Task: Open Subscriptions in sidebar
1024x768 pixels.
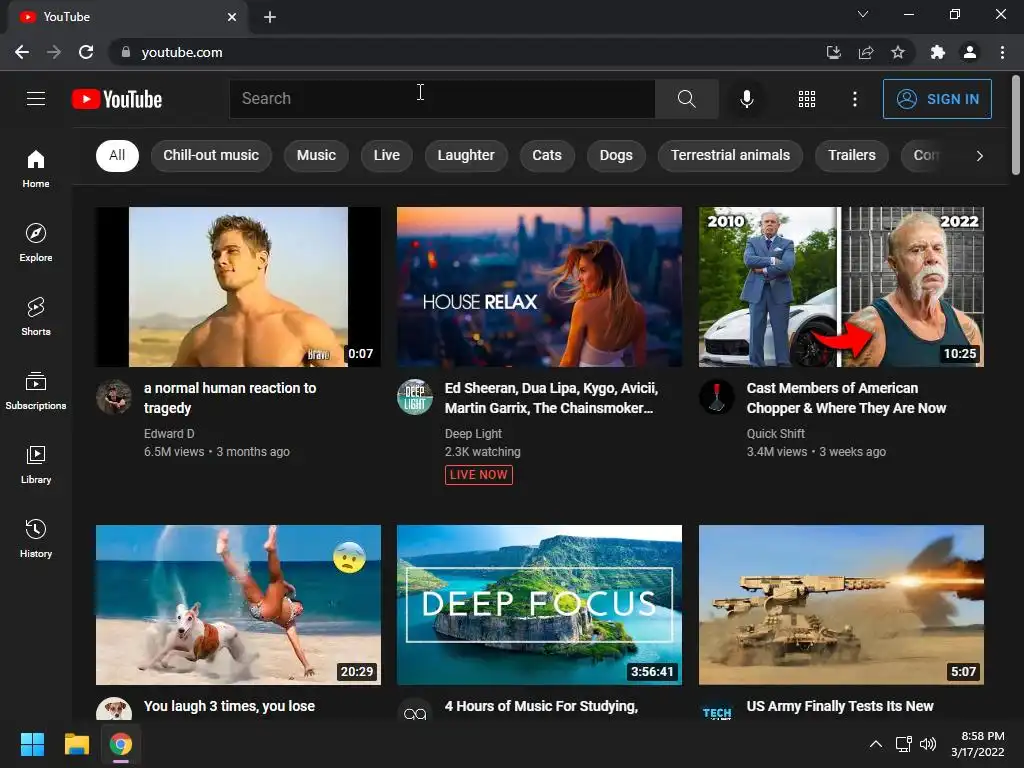Action: 36,391
